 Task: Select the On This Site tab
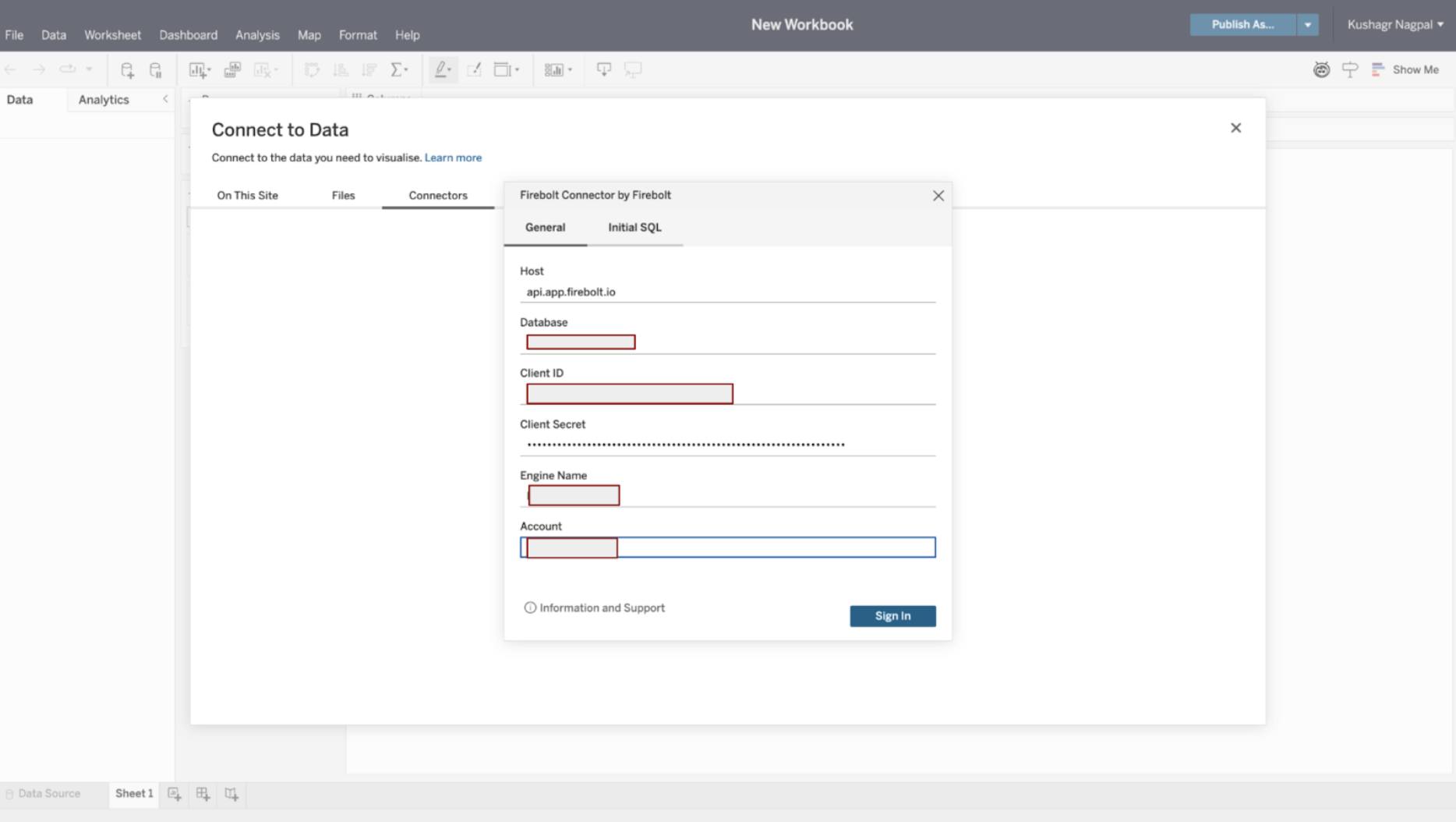(x=247, y=195)
